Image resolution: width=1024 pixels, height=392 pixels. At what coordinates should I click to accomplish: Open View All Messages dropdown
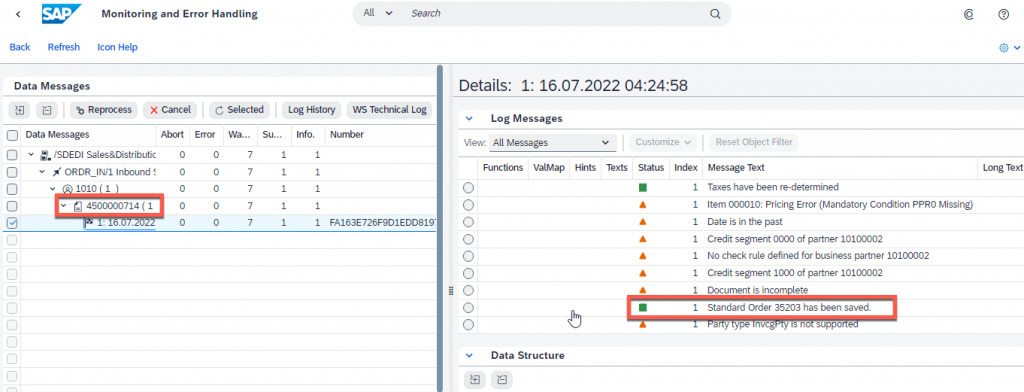tap(552, 142)
